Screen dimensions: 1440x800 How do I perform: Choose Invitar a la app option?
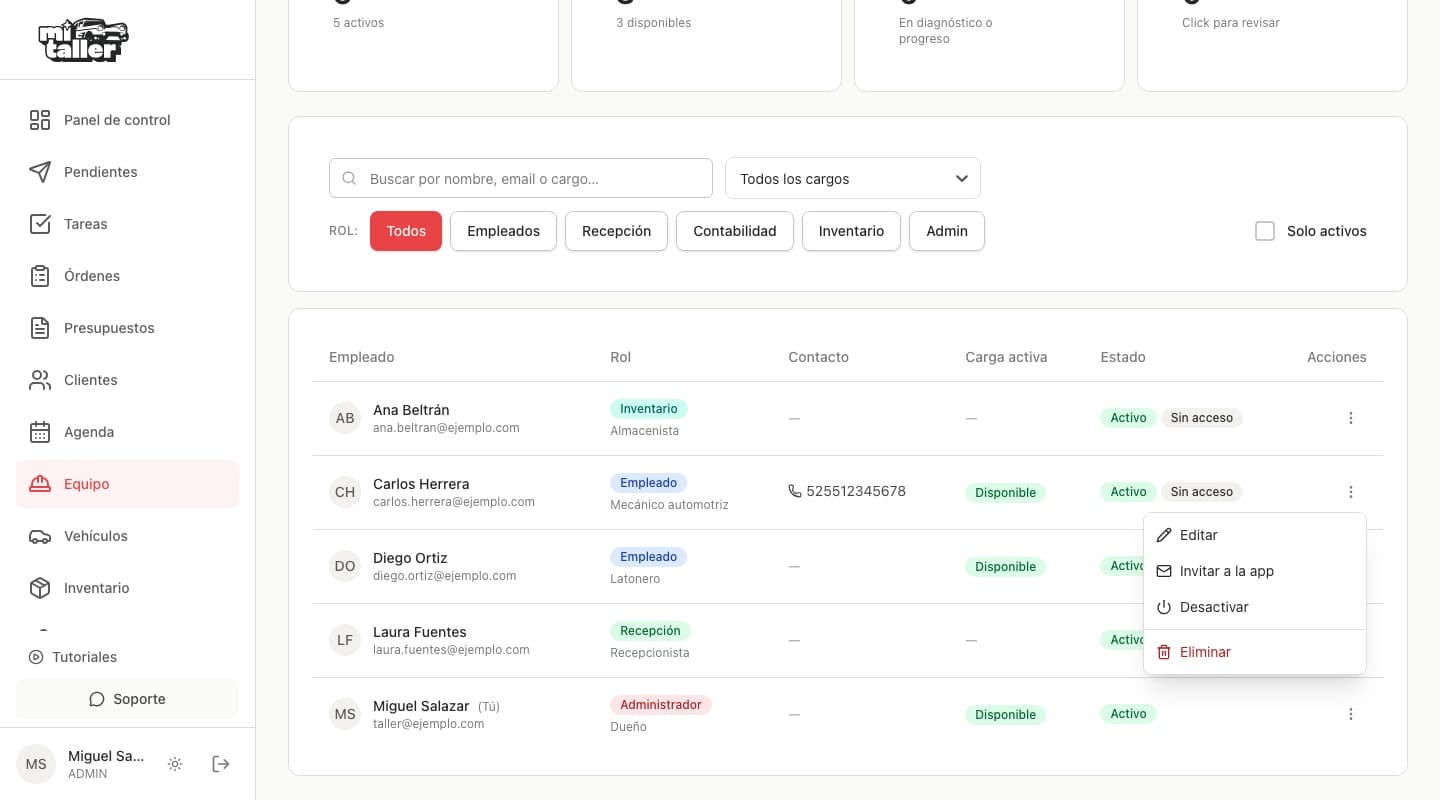1254,571
